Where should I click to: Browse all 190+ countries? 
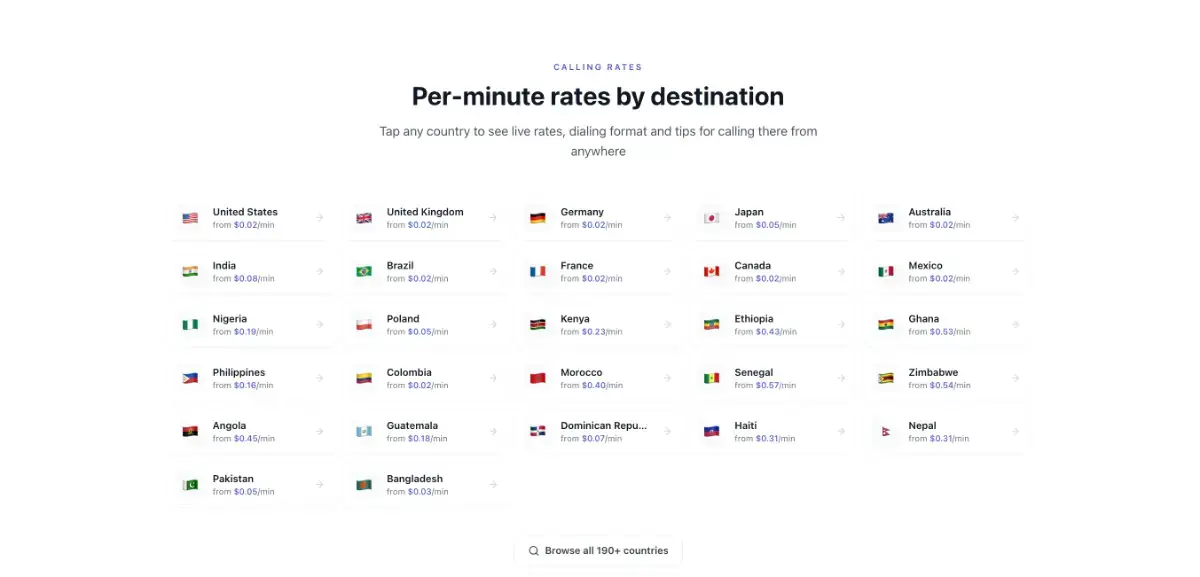pyautogui.click(x=598, y=551)
